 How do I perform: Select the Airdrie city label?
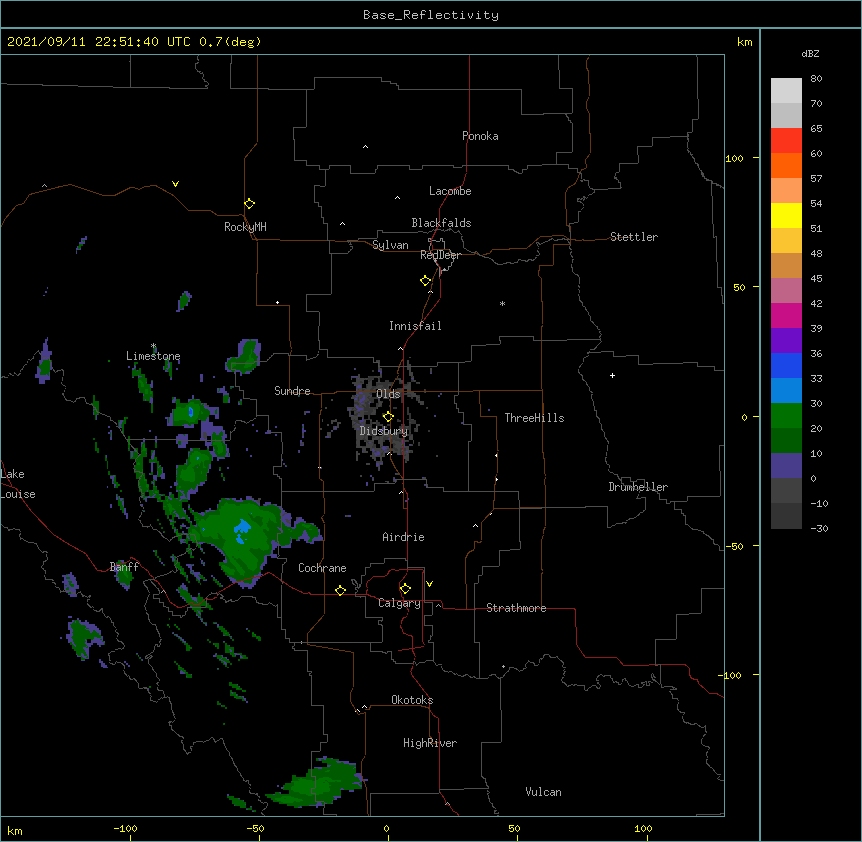coord(403,537)
